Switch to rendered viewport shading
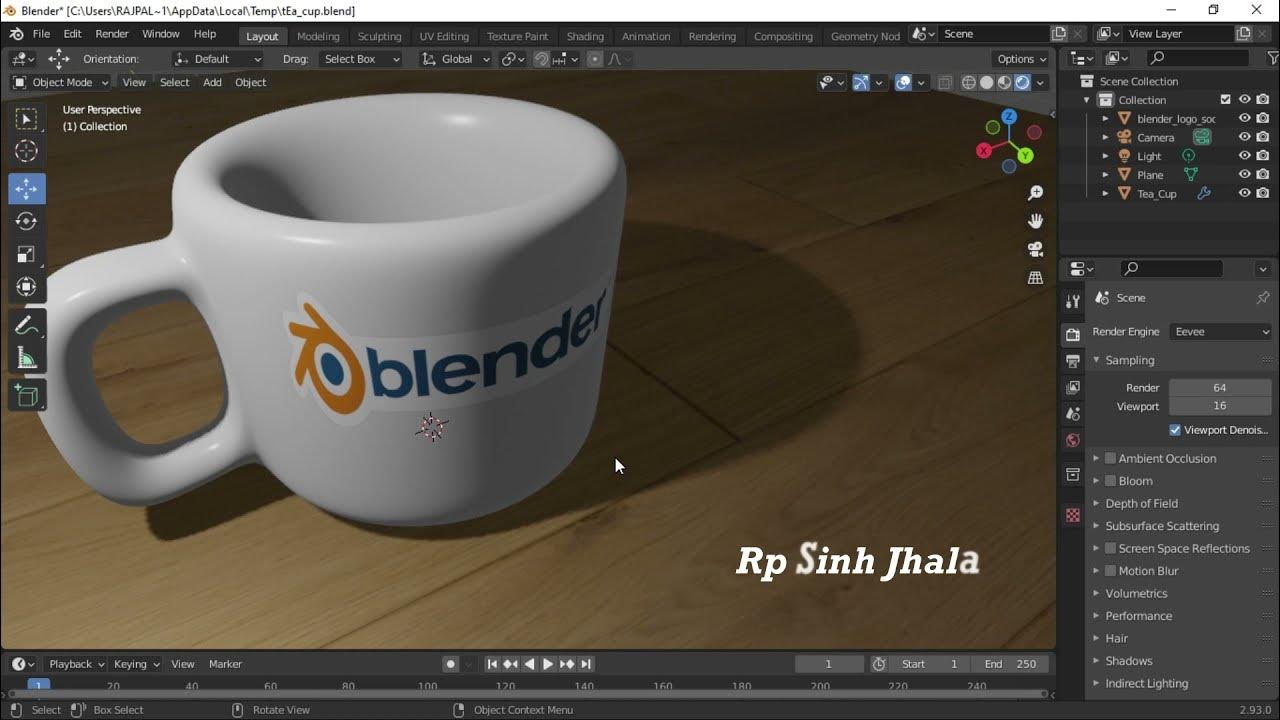 click(1022, 83)
